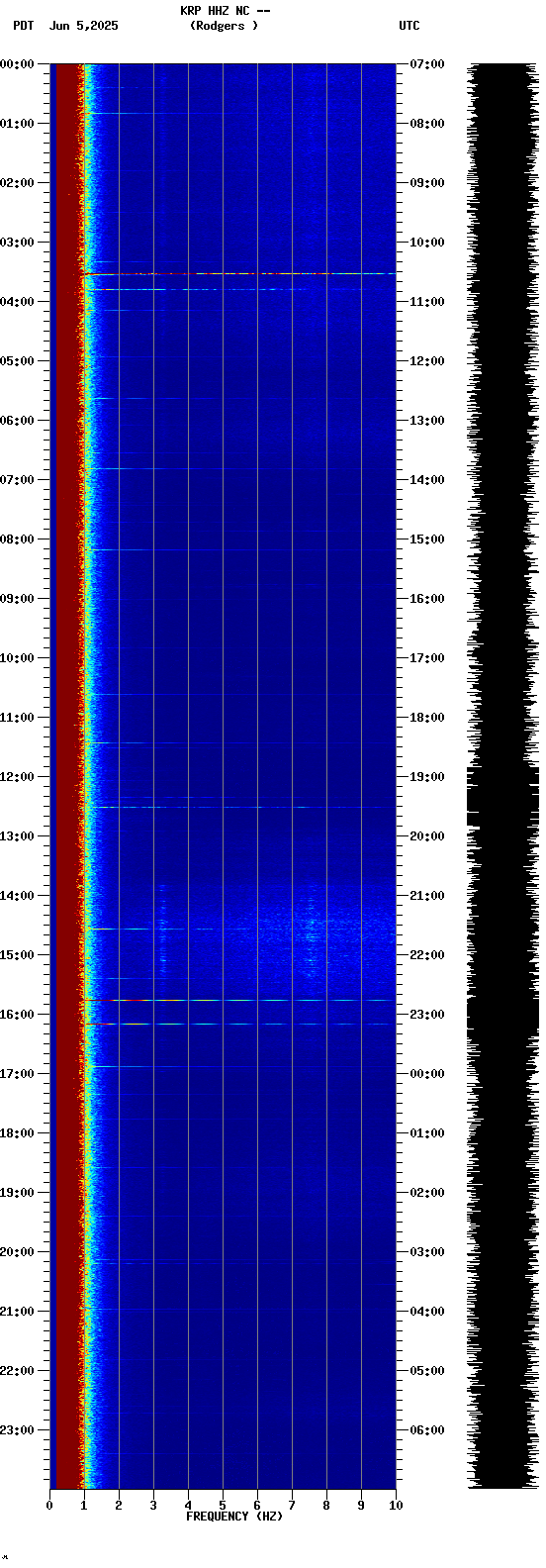Click the 00:00 UTC time label
546x1568 pixels.
click(427, 1074)
